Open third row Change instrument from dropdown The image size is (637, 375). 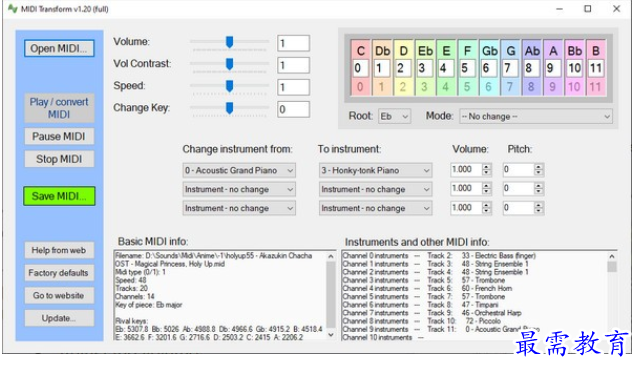239,208
